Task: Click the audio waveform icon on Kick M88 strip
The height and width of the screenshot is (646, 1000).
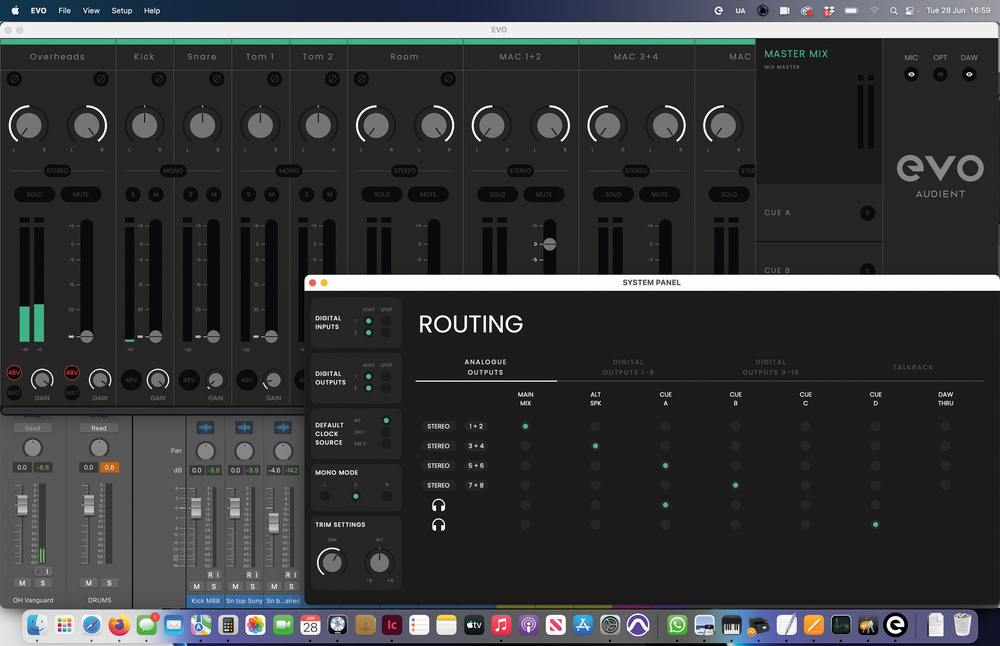Action: [206, 428]
